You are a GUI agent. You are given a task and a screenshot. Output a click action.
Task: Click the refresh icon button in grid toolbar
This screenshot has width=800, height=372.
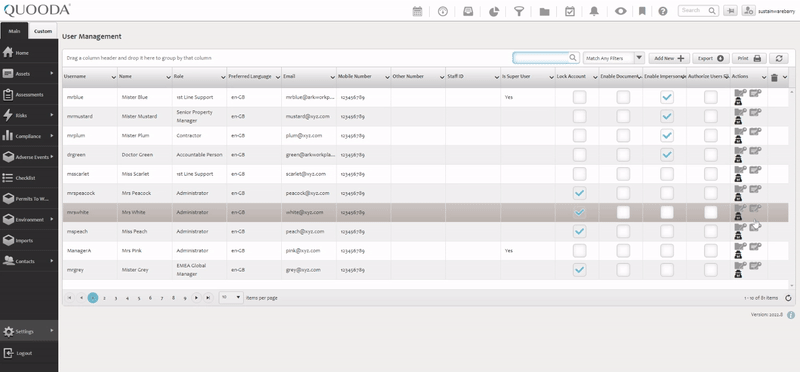click(x=779, y=58)
